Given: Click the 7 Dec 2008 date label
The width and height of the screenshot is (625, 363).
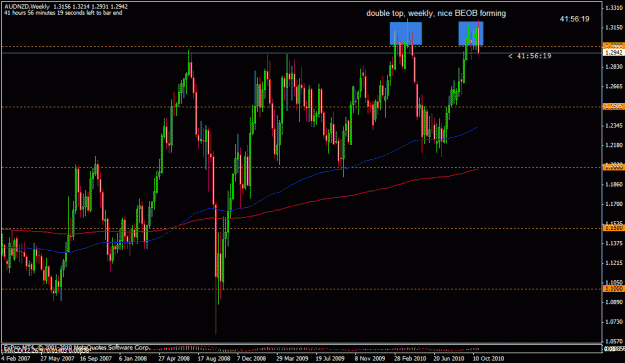Looking at the screenshot, I should pyautogui.click(x=252, y=358).
